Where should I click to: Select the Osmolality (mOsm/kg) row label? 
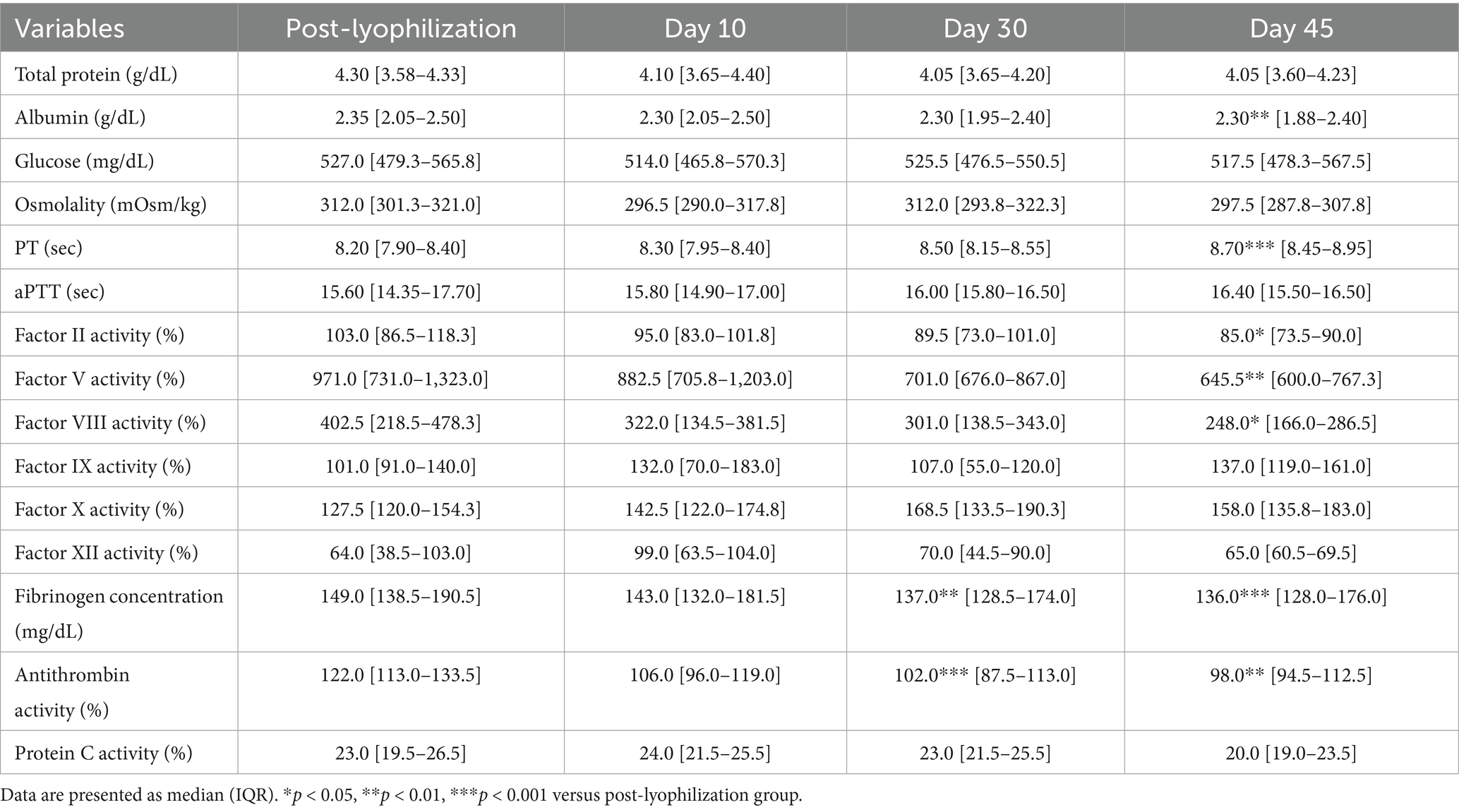[111, 205]
